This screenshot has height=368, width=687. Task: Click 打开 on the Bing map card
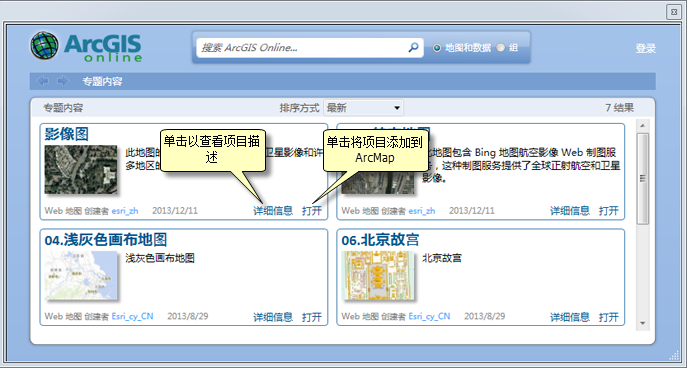coord(609,211)
